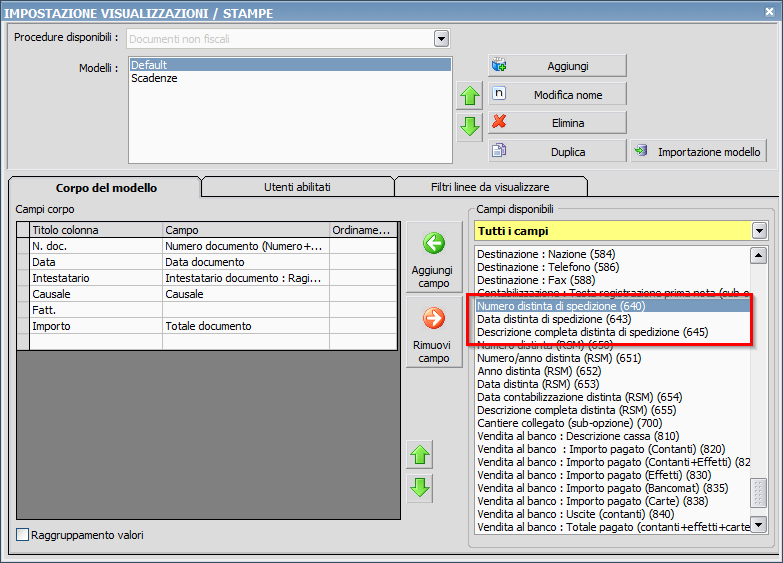Switch to the Corpo del modello tab
This screenshot has width=783, height=563.
(x=106, y=188)
